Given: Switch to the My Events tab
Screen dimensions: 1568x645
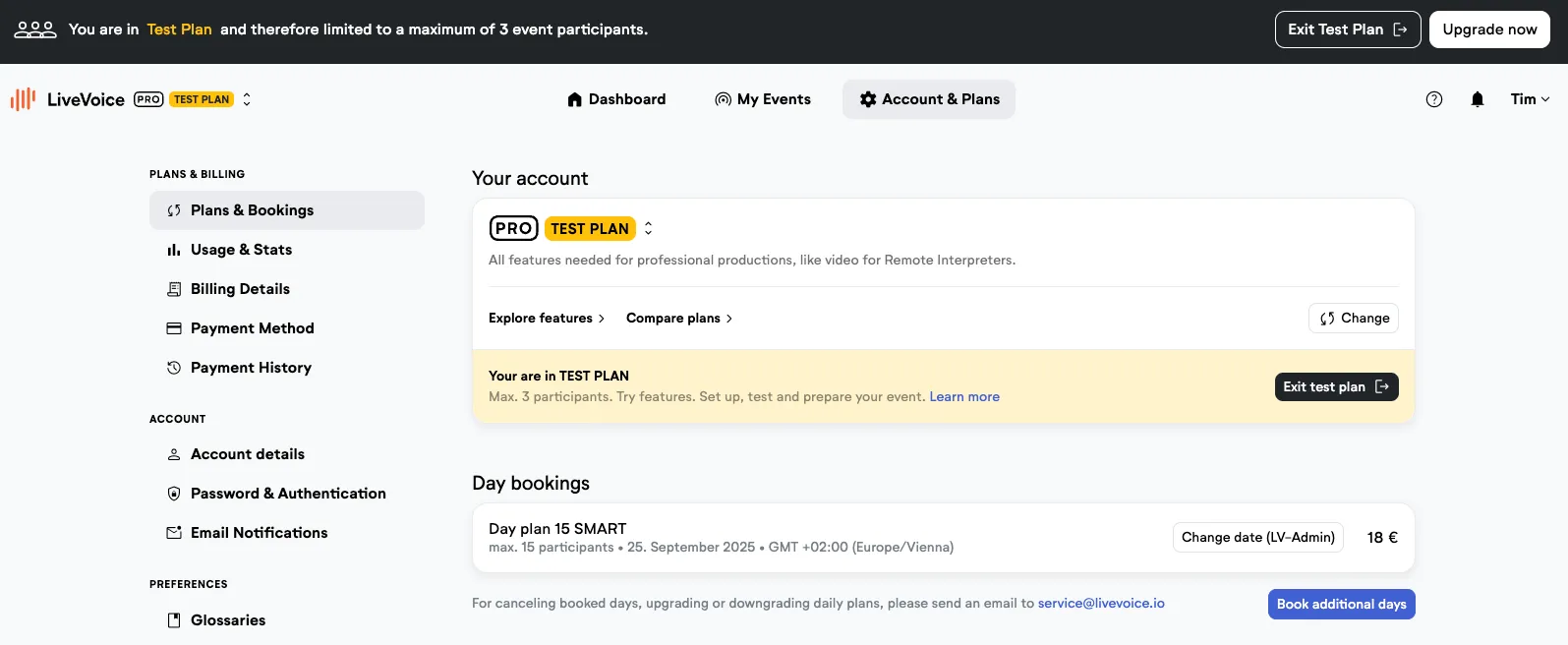Looking at the screenshot, I should click(x=763, y=99).
